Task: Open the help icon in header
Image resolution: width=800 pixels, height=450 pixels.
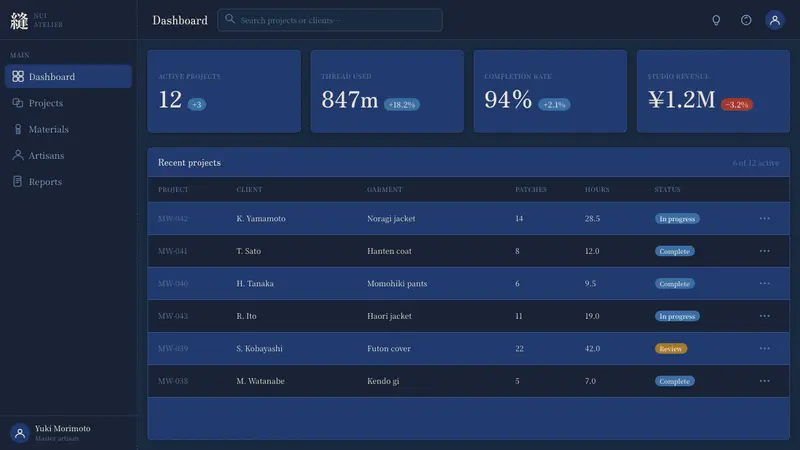Action: (x=746, y=20)
